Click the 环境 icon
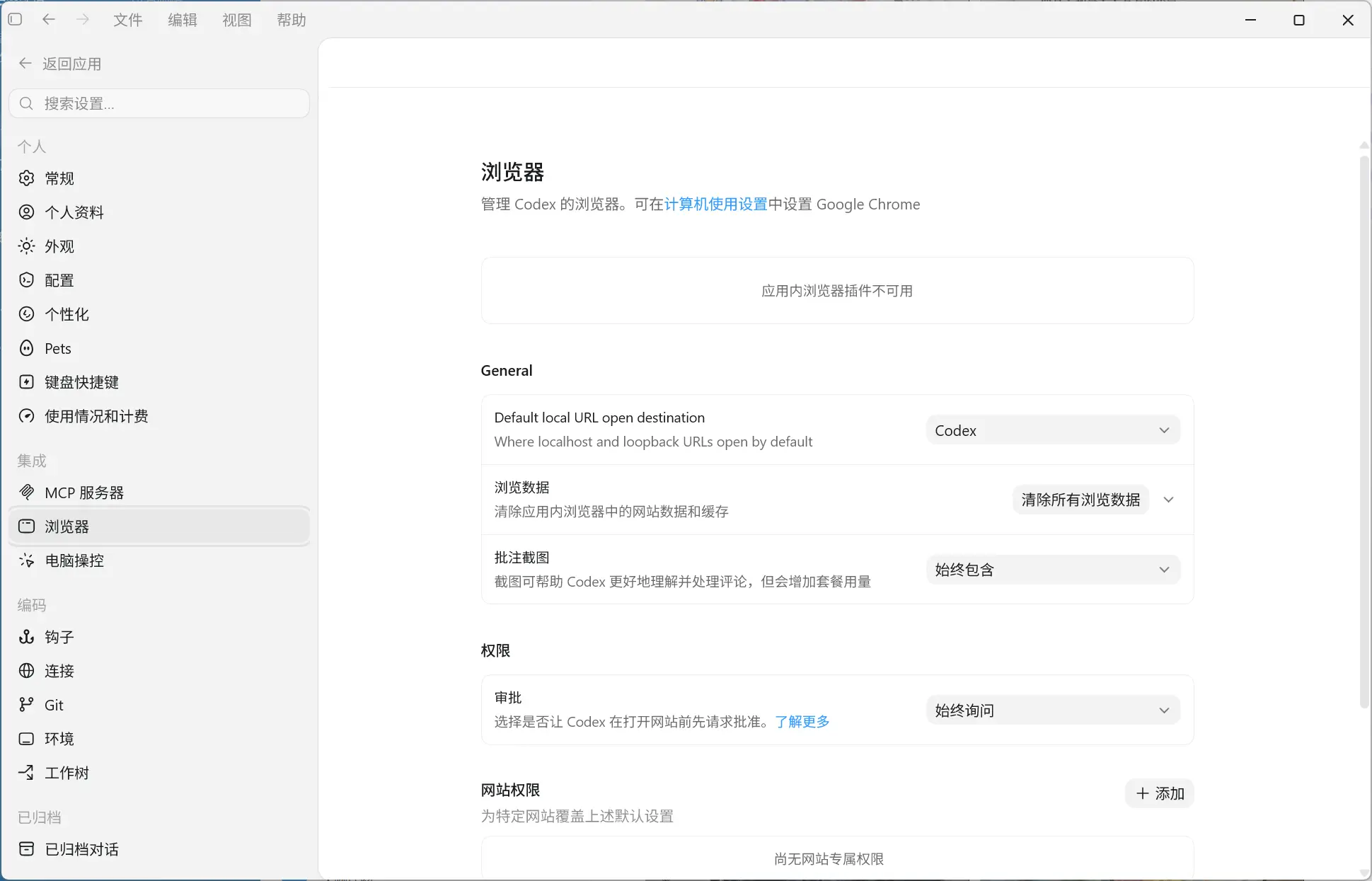Screen dimensions: 1372x881 tap(26, 739)
